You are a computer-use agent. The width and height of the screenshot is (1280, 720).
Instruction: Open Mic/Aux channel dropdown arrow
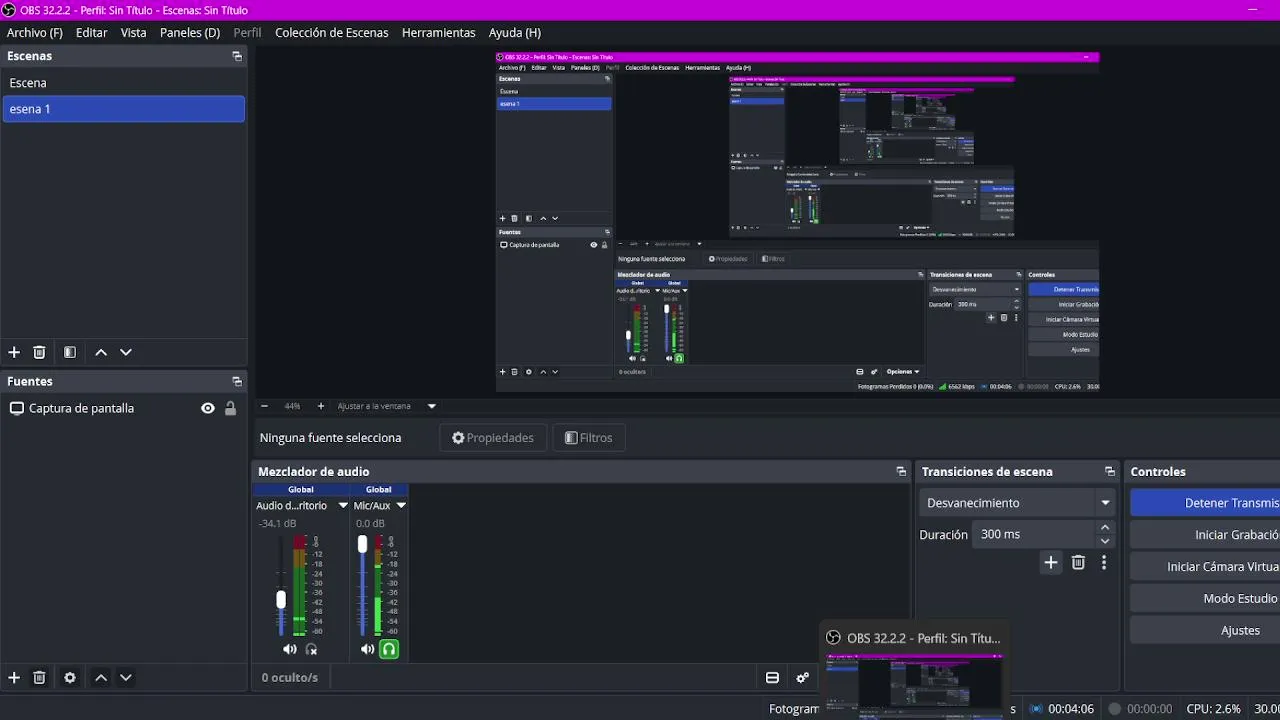(401, 506)
